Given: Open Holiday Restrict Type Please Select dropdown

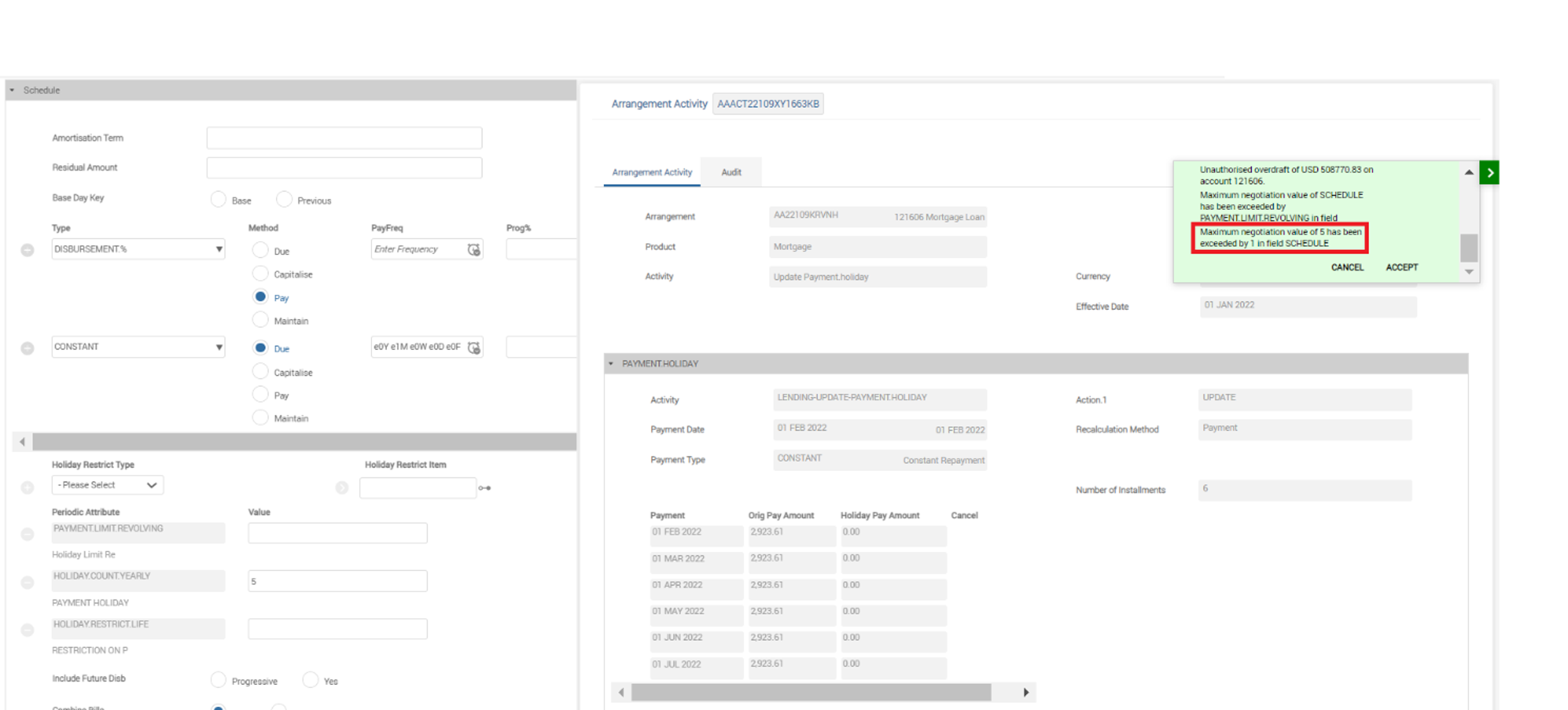Looking at the screenshot, I should pos(107,485).
